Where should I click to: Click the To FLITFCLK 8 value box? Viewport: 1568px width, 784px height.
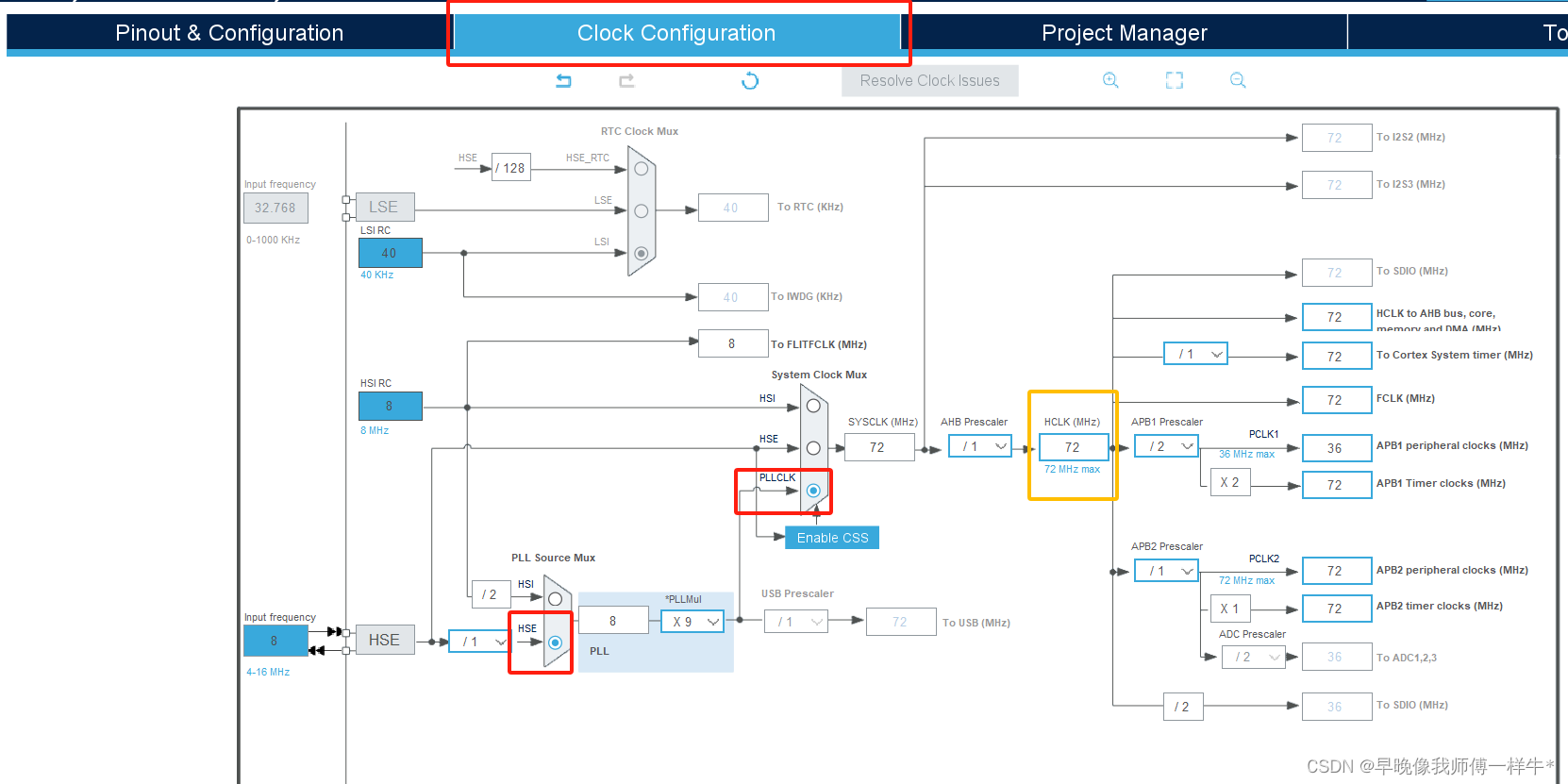[733, 343]
